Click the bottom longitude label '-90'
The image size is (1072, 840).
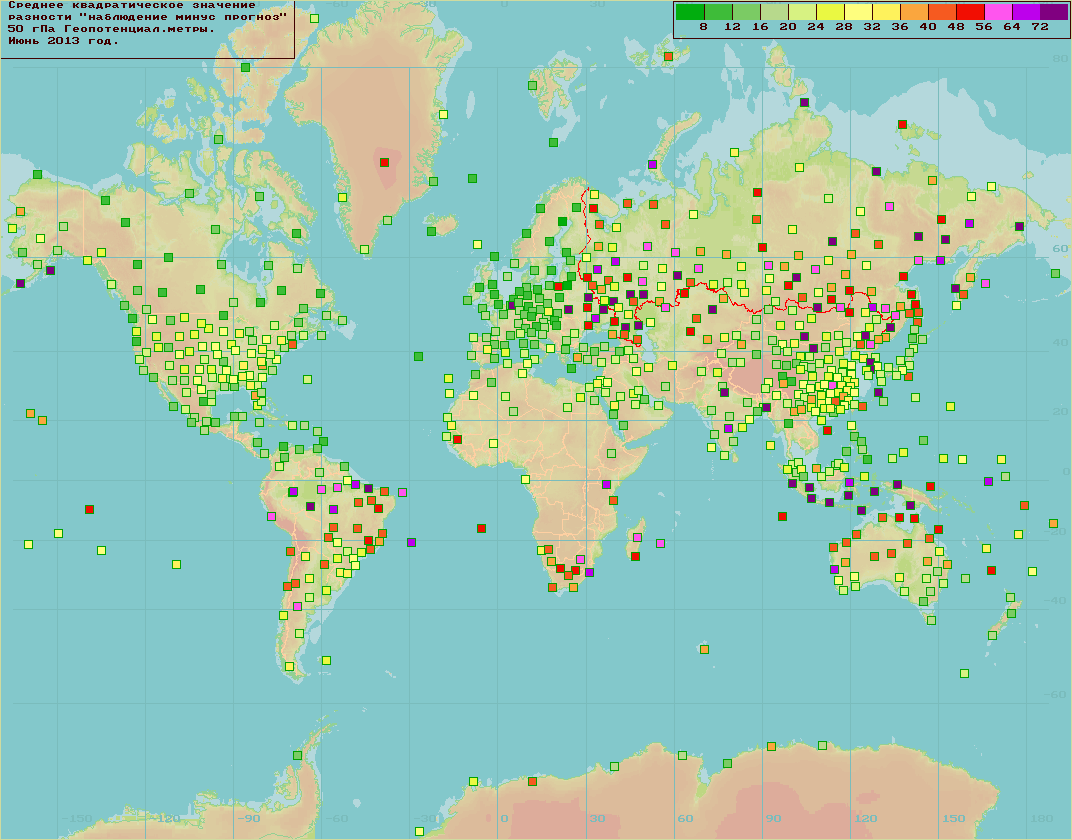click(x=249, y=818)
